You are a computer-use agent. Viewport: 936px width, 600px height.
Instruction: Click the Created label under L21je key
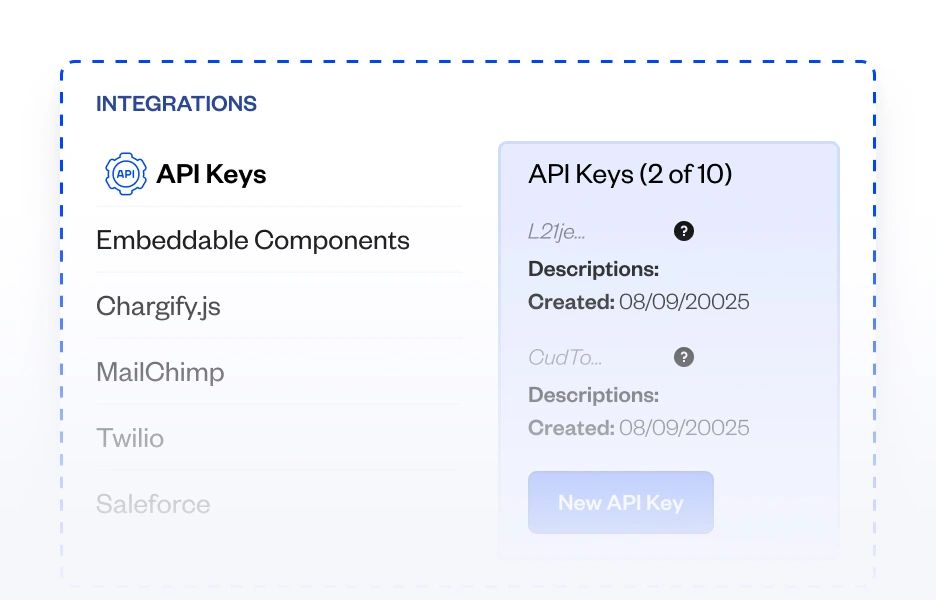tap(571, 302)
